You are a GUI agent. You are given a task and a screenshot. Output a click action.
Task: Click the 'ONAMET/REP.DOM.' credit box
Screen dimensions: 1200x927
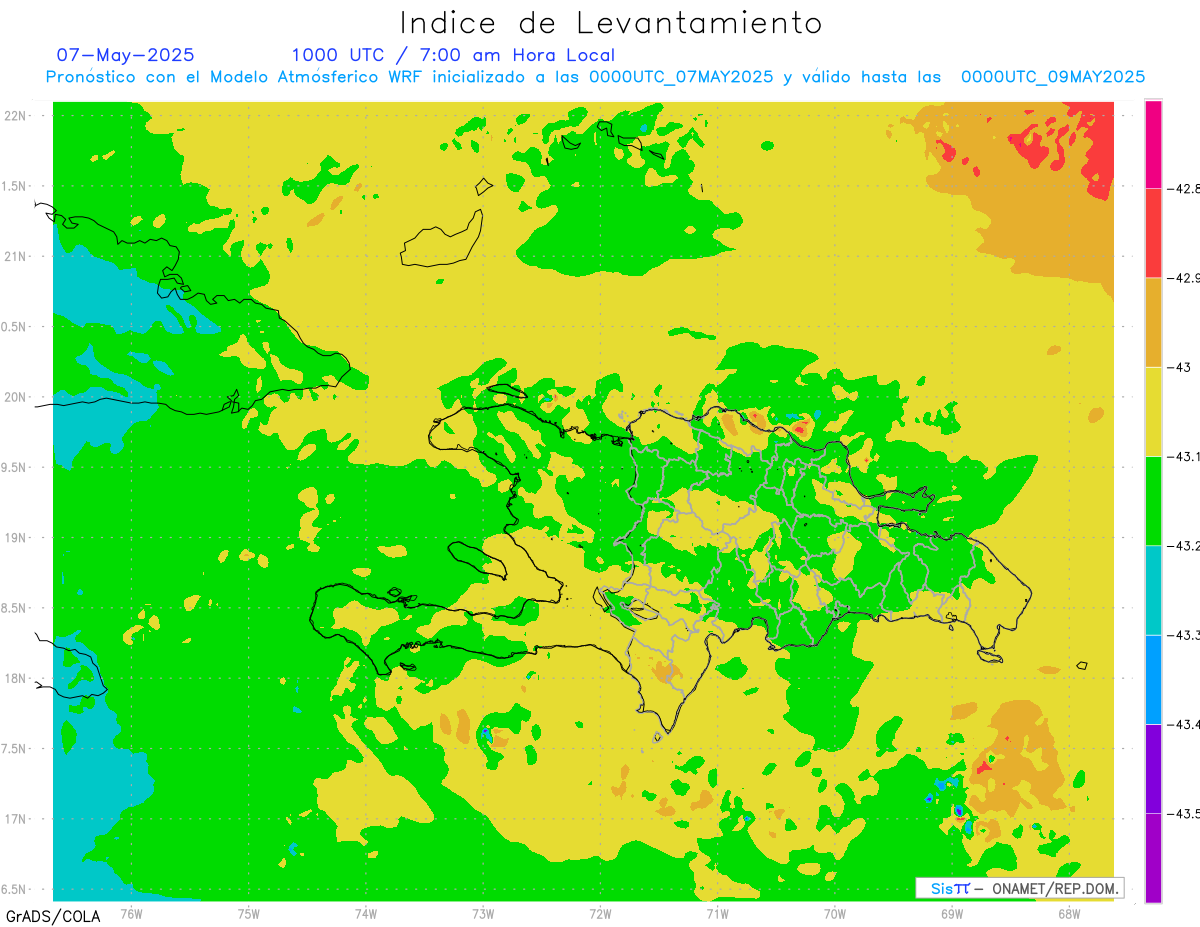click(1019, 888)
